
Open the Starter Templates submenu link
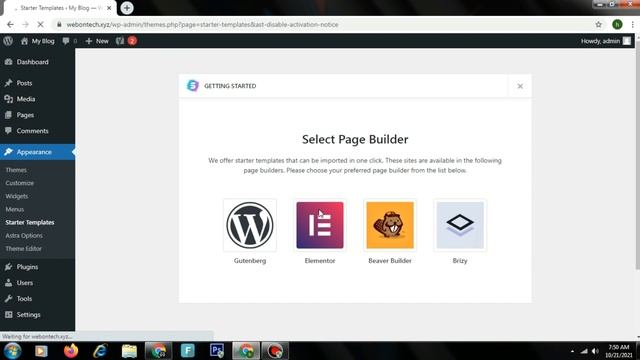[x=30, y=222]
